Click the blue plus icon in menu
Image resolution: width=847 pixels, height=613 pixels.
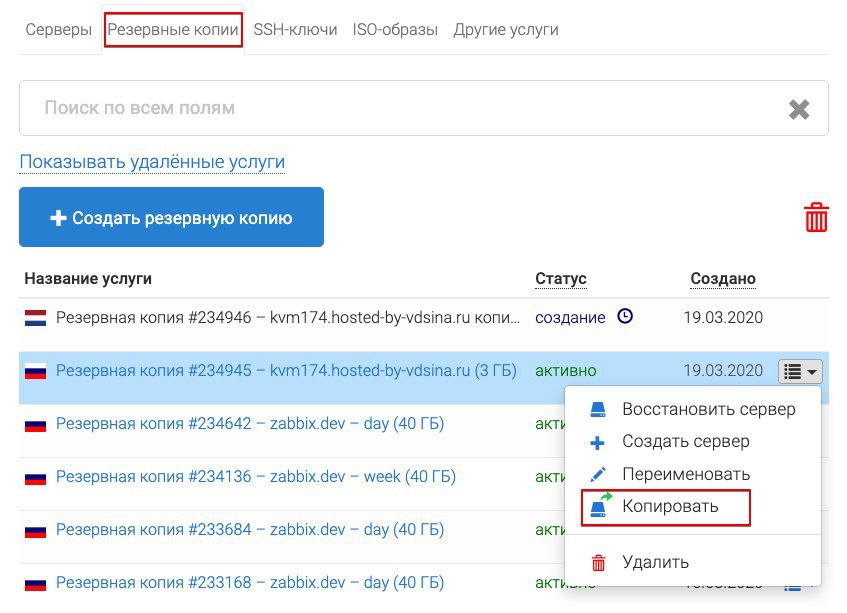tap(597, 443)
